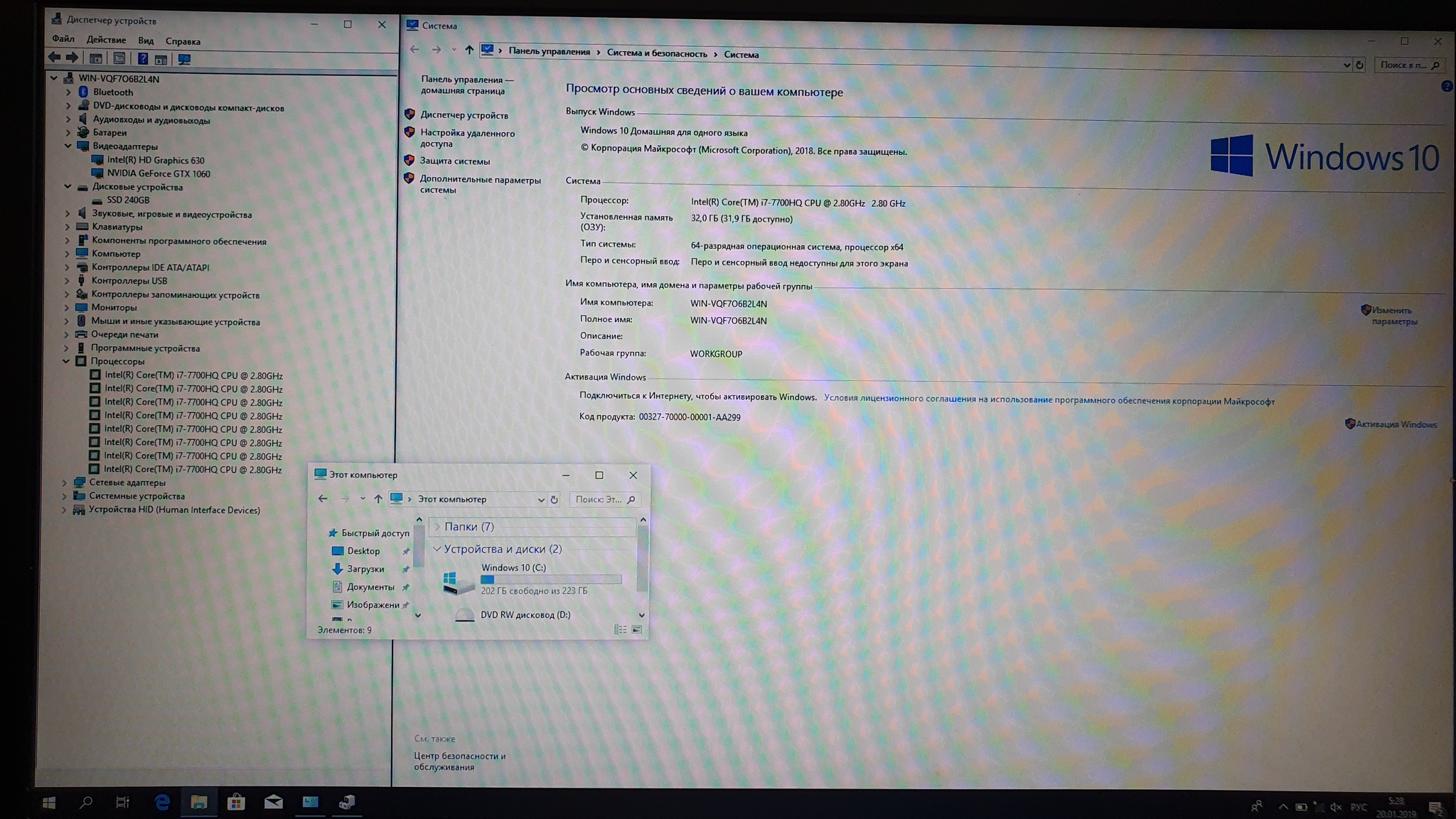Image resolution: width=1456 pixels, height=819 pixels.
Task: Click Scan for hardware changes monitor icon
Action: click(x=184, y=59)
